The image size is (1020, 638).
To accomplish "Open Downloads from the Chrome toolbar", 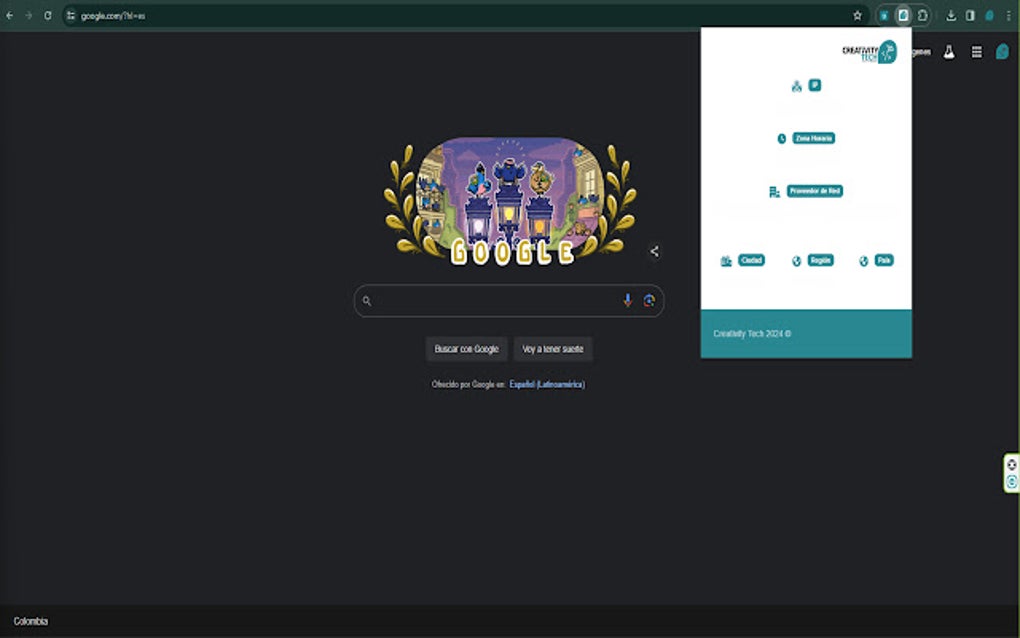I will 951,15.
